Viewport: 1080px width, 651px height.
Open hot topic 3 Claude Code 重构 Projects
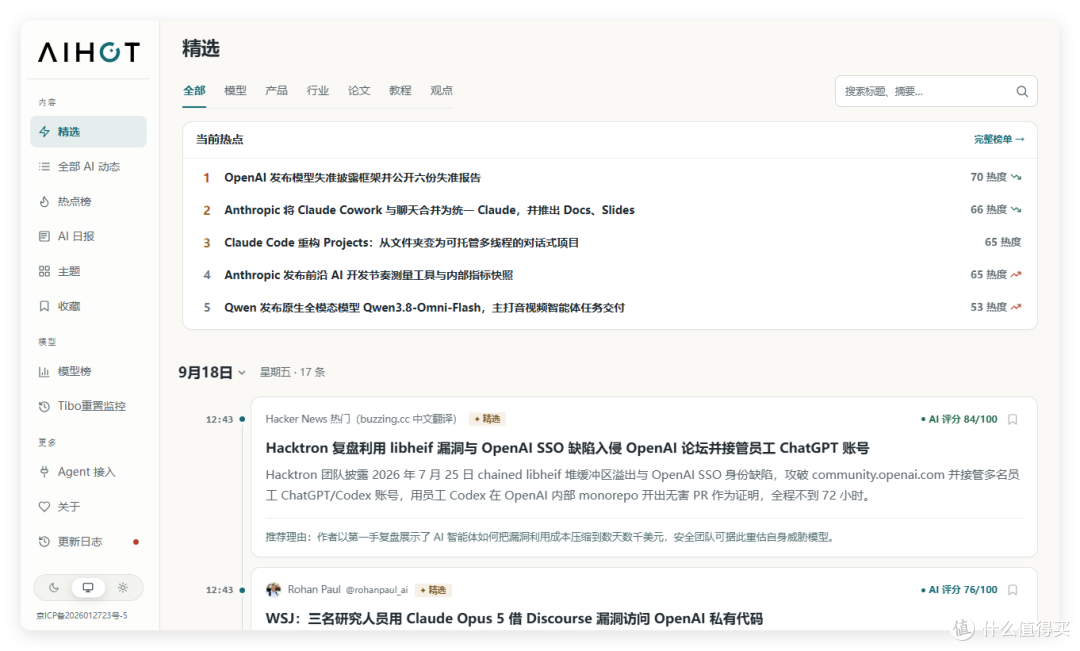(x=402, y=242)
